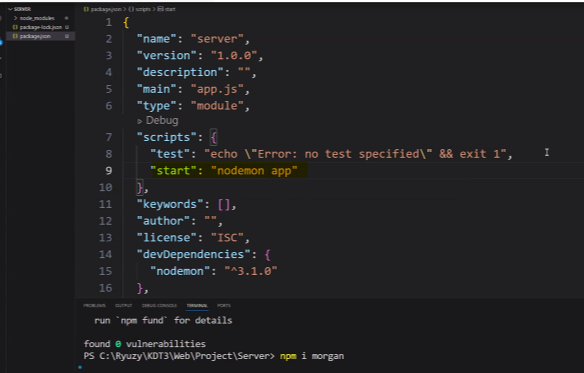Click line number 9 in the gutter

coord(108,171)
